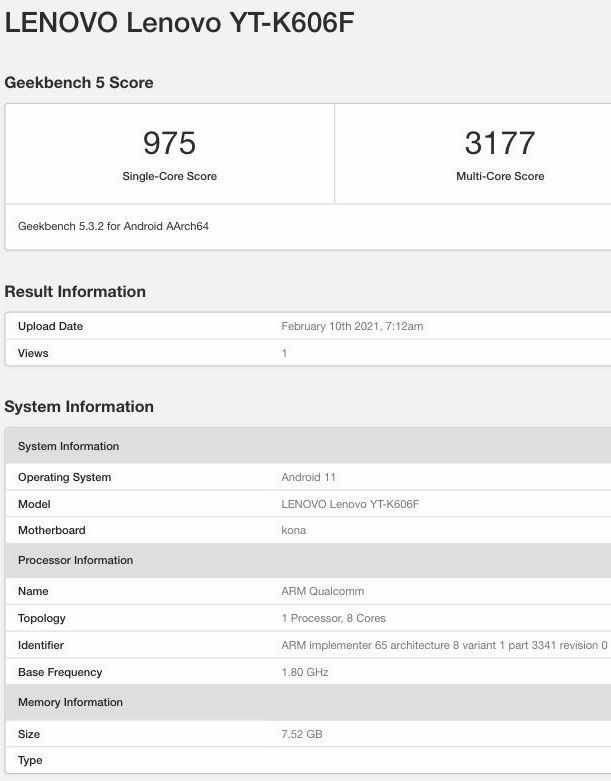Click the Topology row label
611x781 pixels.
[41, 618]
